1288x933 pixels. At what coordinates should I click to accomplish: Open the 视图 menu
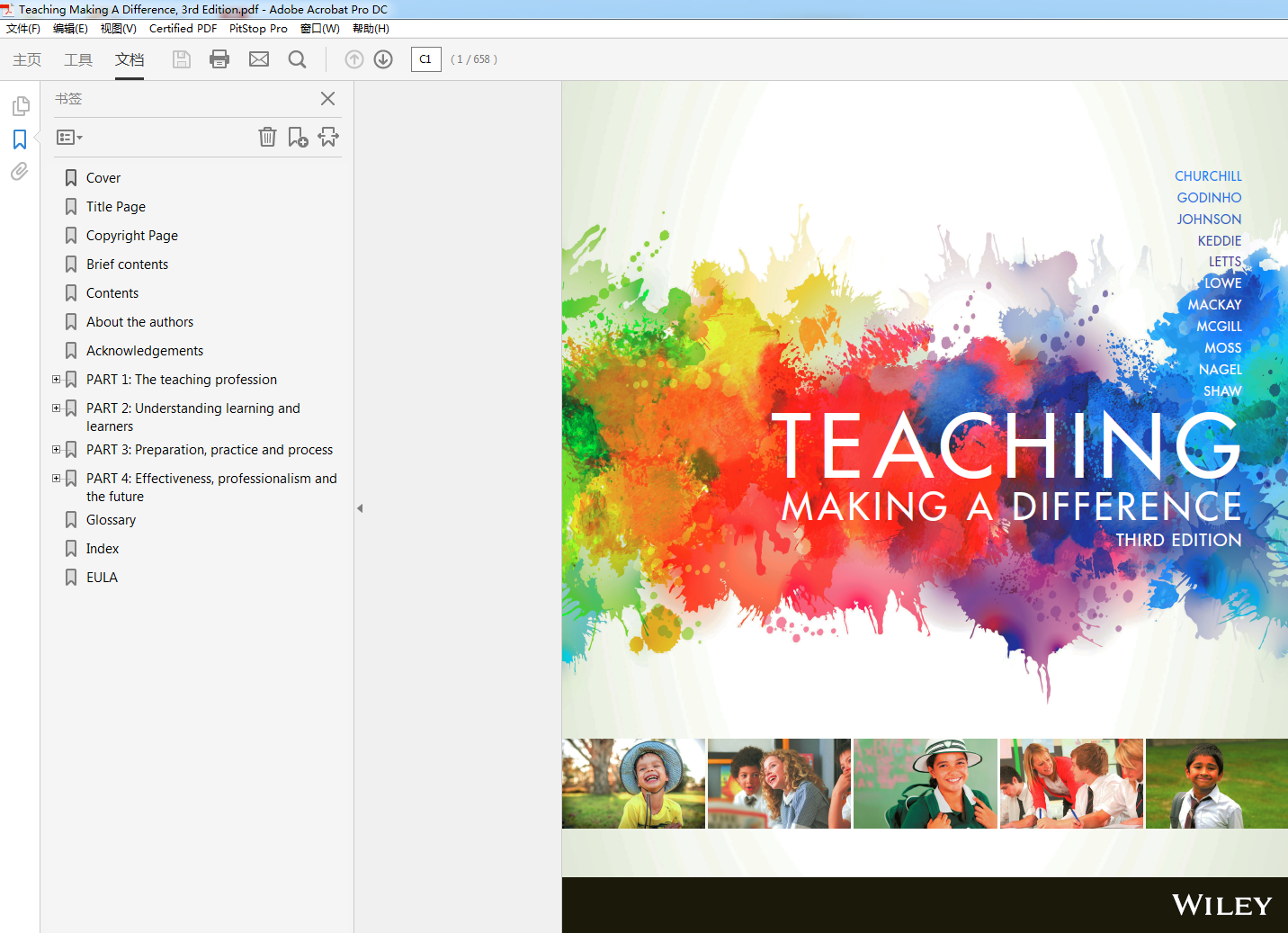(x=118, y=28)
